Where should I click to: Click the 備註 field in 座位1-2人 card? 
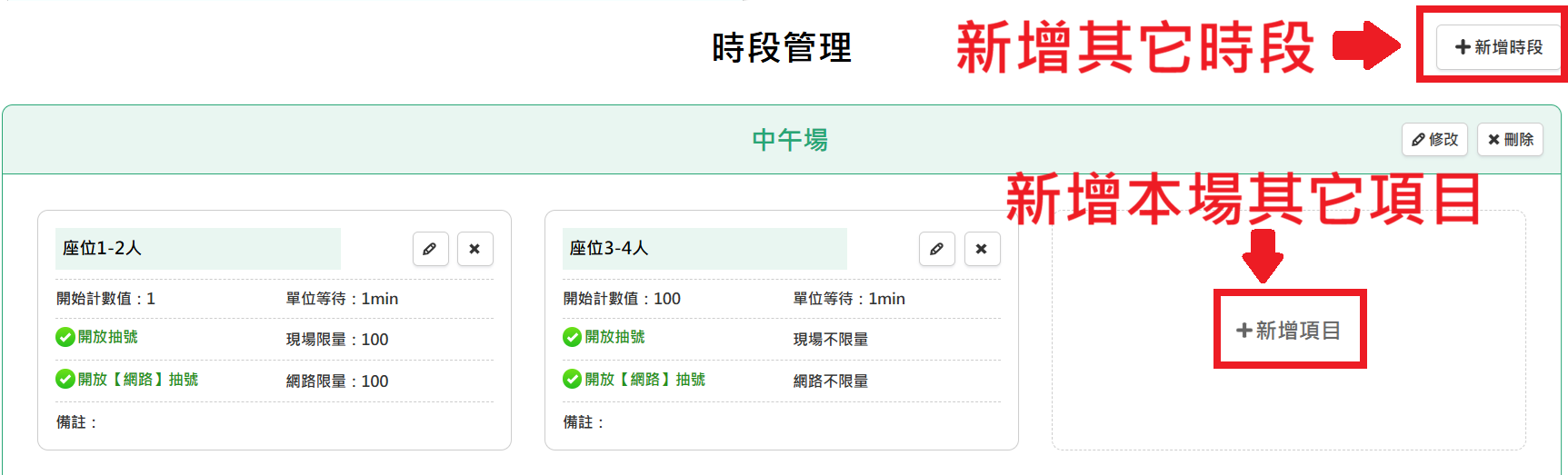tap(77, 422)
